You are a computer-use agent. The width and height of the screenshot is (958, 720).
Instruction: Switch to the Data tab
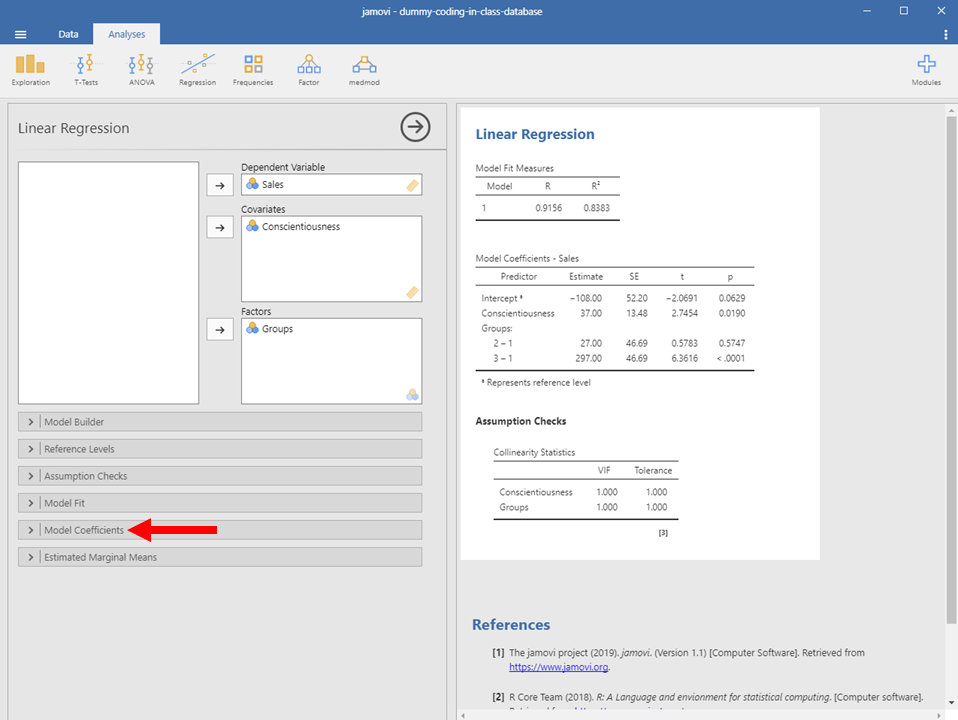[68, 34]
